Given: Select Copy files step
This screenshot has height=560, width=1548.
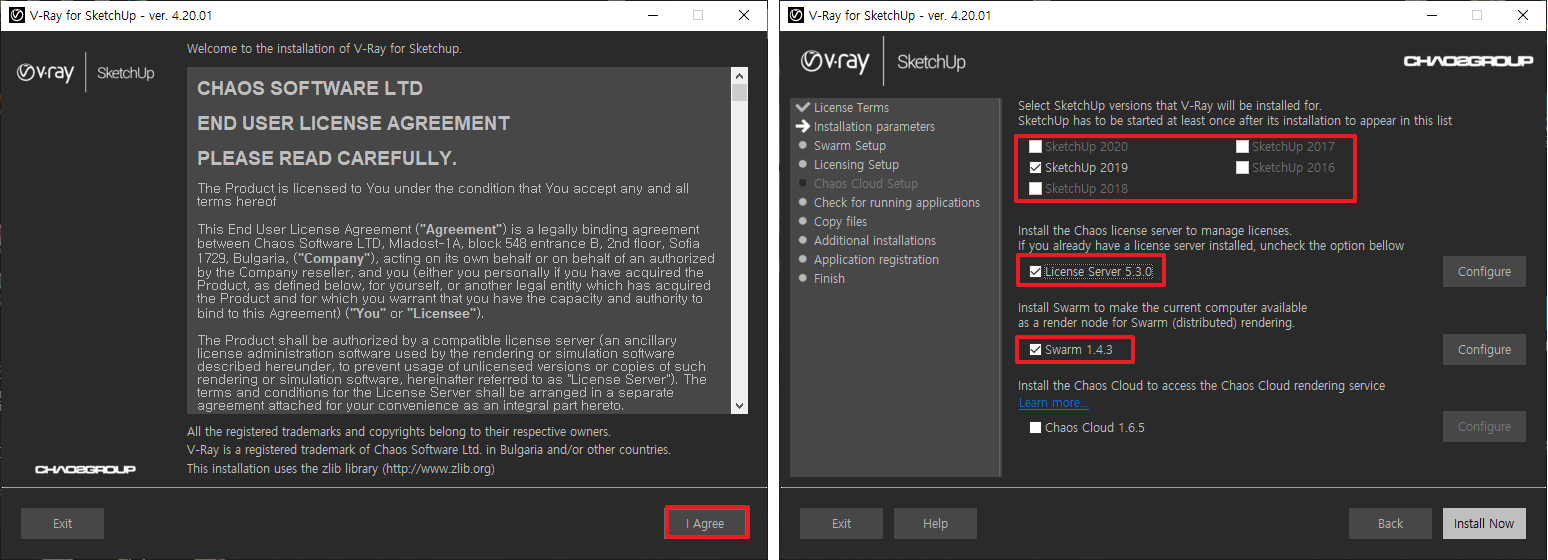Looking at the screenshot, I should [840, 221].
